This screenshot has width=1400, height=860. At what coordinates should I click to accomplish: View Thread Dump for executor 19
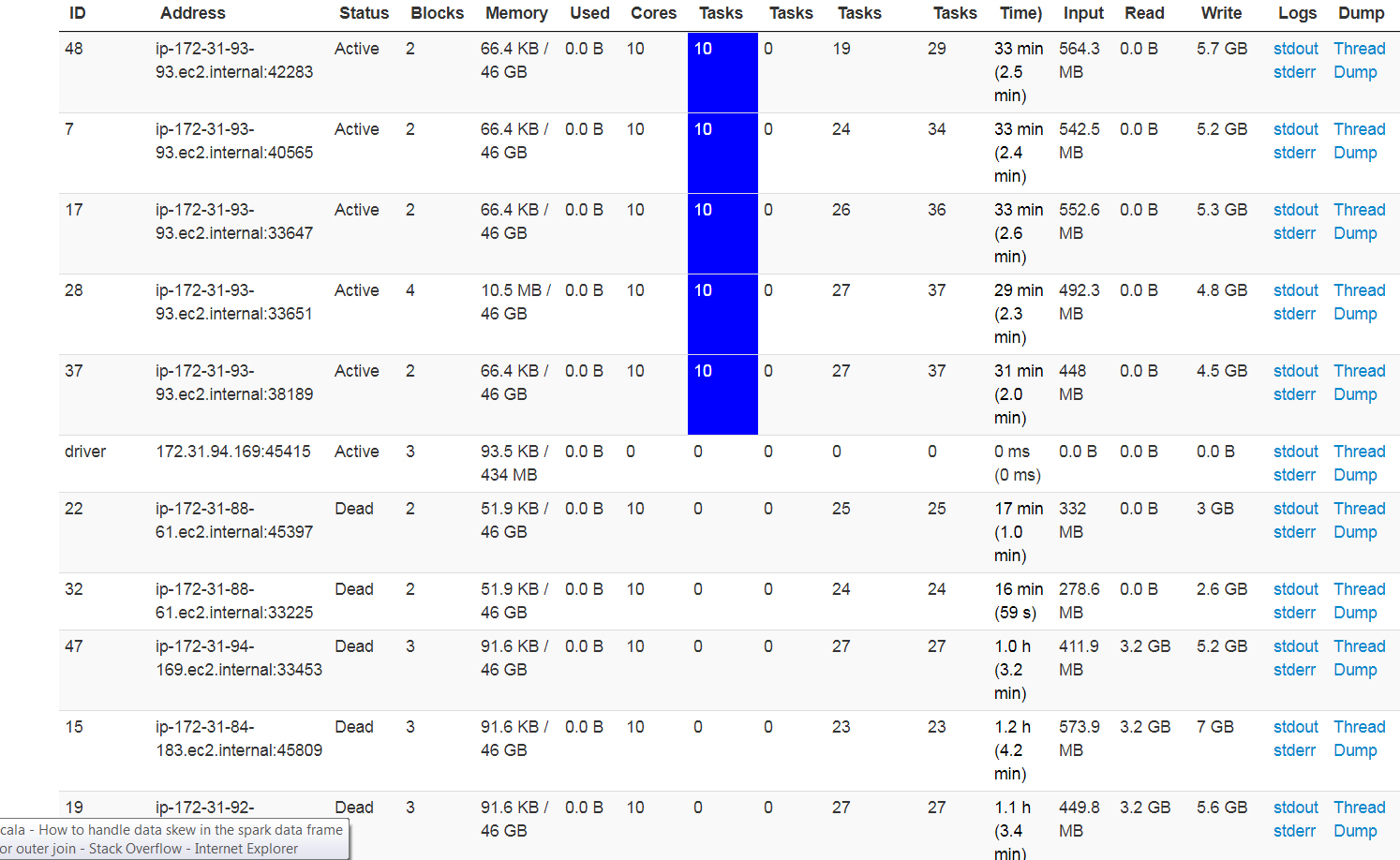[1359, 819]
